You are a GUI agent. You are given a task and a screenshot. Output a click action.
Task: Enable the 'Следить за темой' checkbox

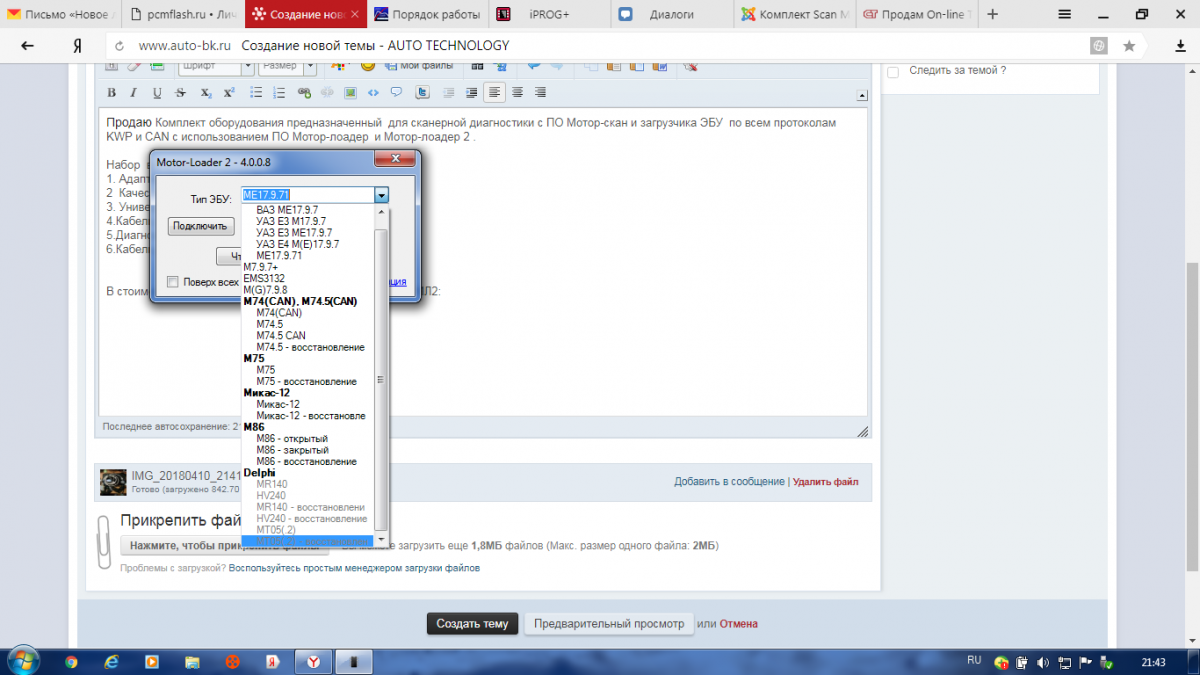(x=893, y=72)
